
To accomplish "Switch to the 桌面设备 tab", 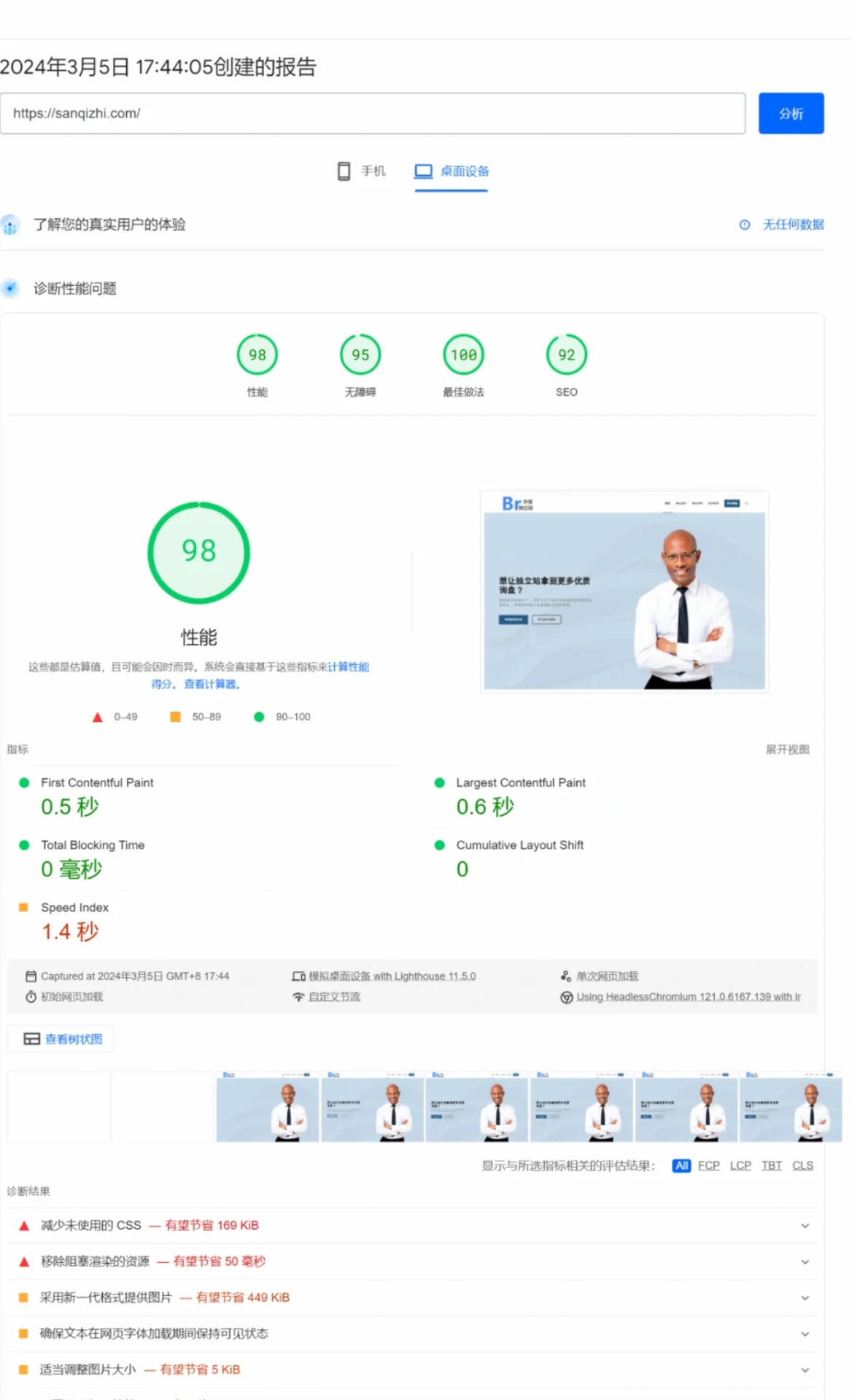I will click(452, 171).
